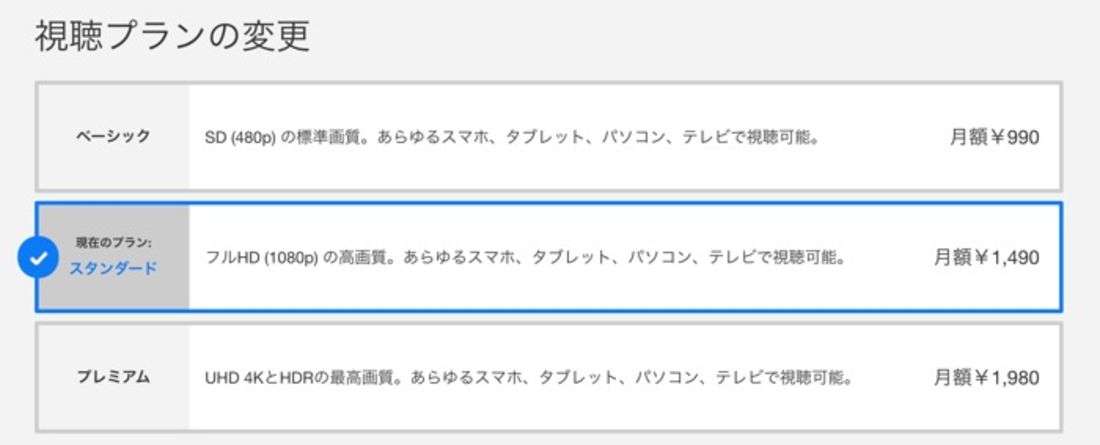Click the 現在のプラン: label
The height and width of the screenshot is (445, 1100).
tap(114, 244)
